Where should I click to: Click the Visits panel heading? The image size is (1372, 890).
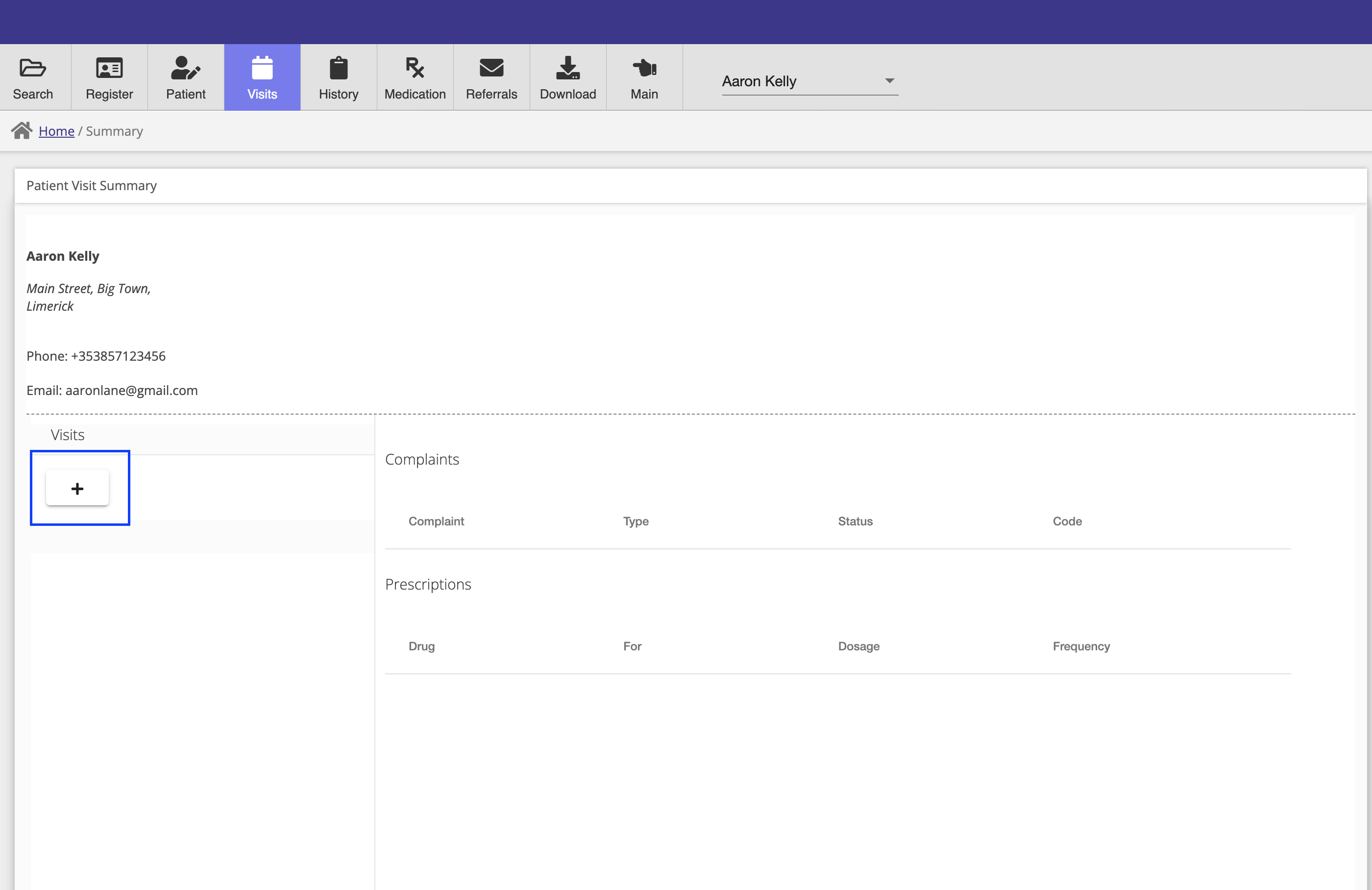point(68,435)
